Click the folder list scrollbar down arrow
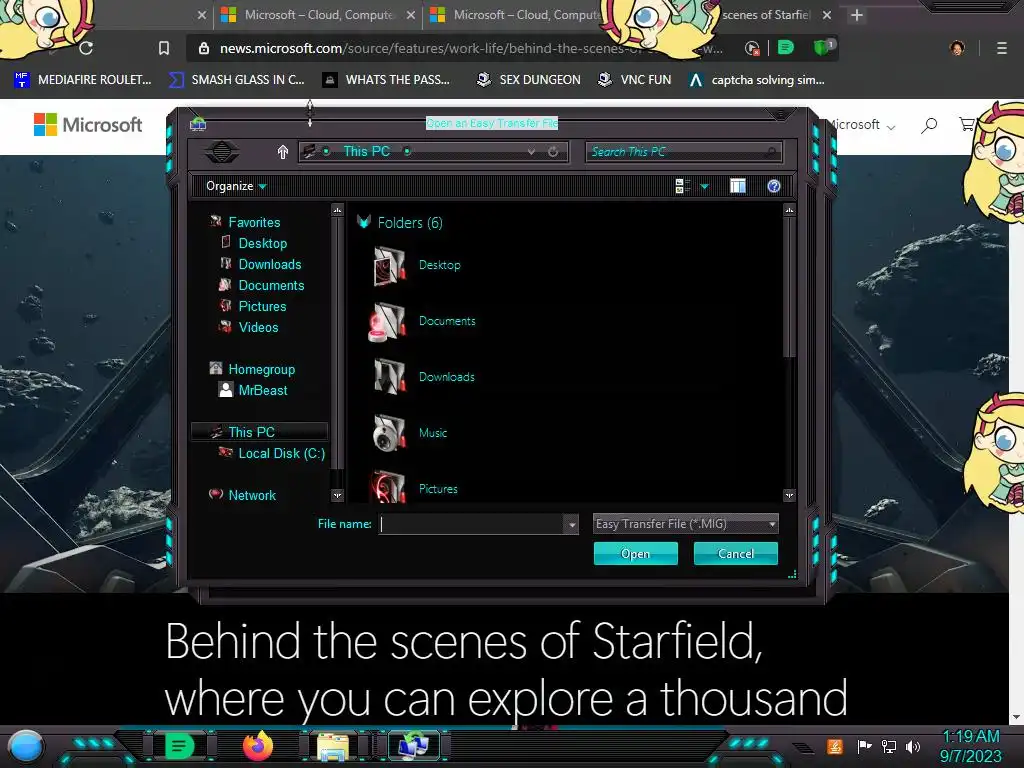The width and height of the screenshot is (1024, 768). click(789, 496)
